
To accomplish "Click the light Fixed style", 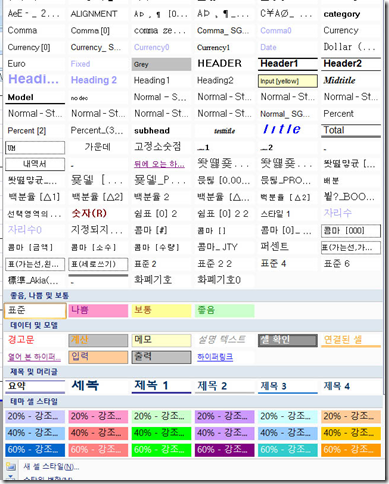I will coord(98,64).
